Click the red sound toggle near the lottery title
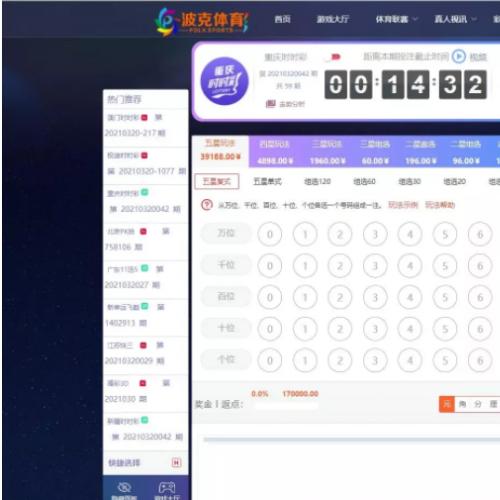This screenshot has height=500, width=500. [x=334, y=57]
